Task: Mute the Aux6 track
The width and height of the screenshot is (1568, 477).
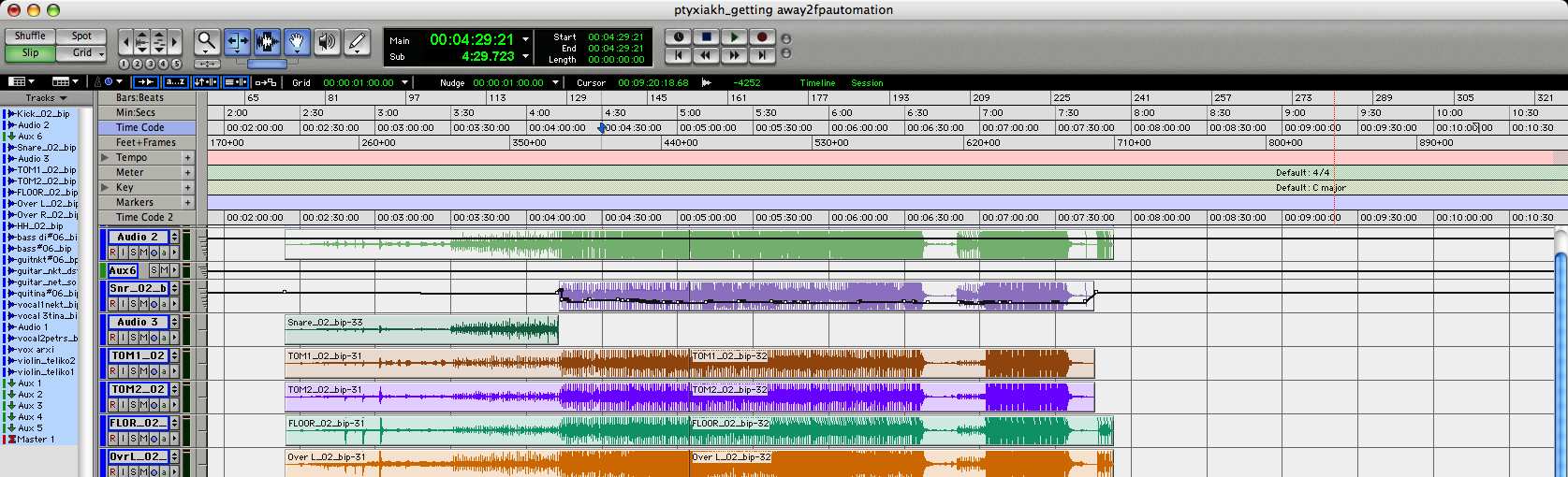Action: (x=164, y=270)
